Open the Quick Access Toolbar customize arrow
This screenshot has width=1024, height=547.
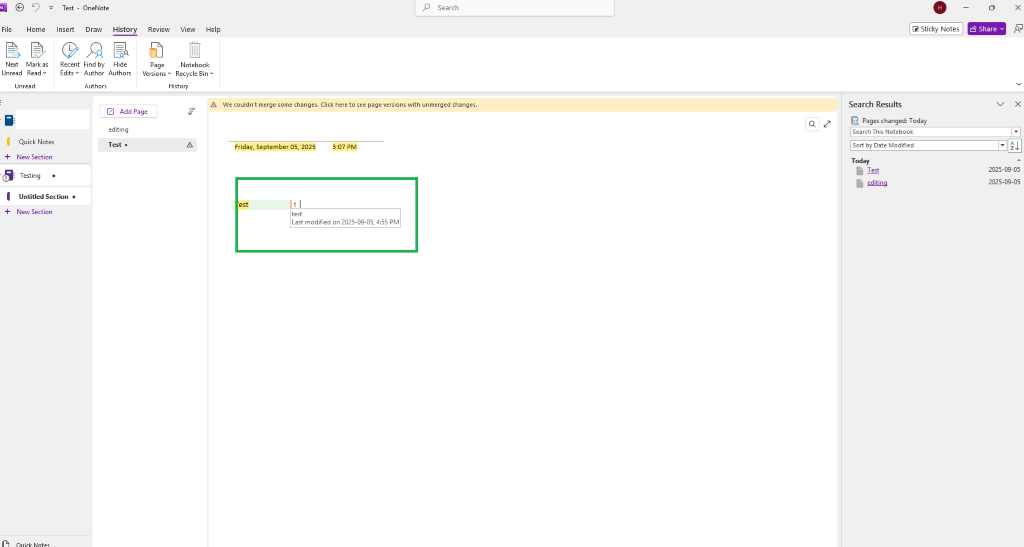51,8
